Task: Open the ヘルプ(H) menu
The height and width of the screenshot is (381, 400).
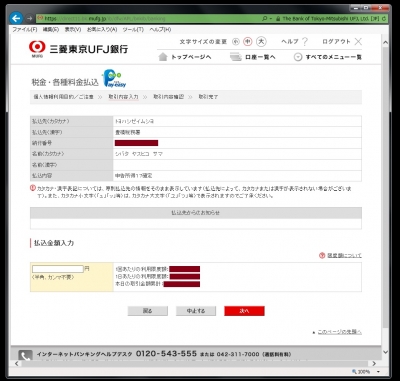Action: click(160, 30)
